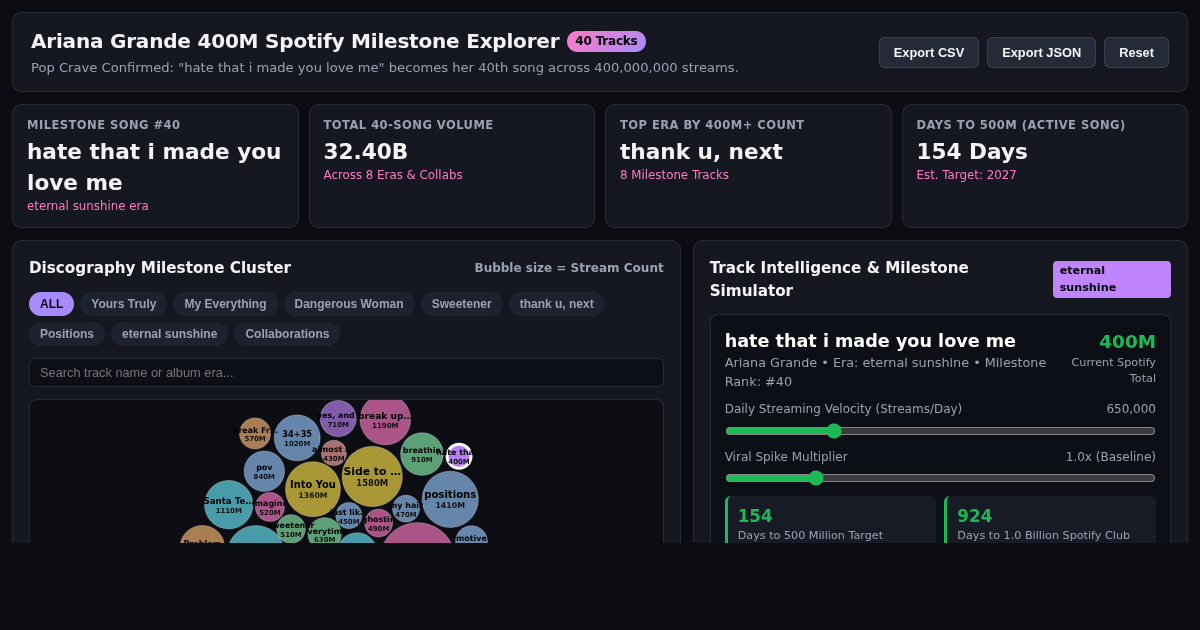This screenshot has width=1200, height=630.
Task: Select the Side to Side 1580M bubble
Action: 372,476
